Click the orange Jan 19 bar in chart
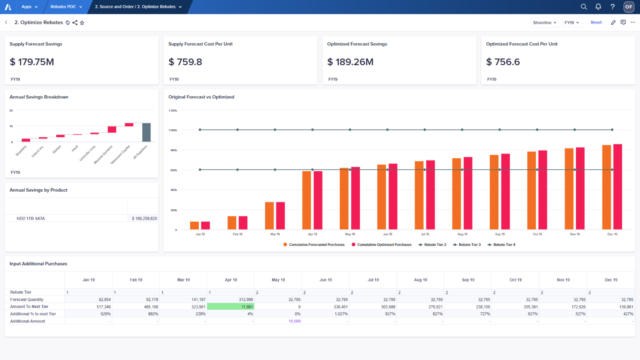 [194, 225]
